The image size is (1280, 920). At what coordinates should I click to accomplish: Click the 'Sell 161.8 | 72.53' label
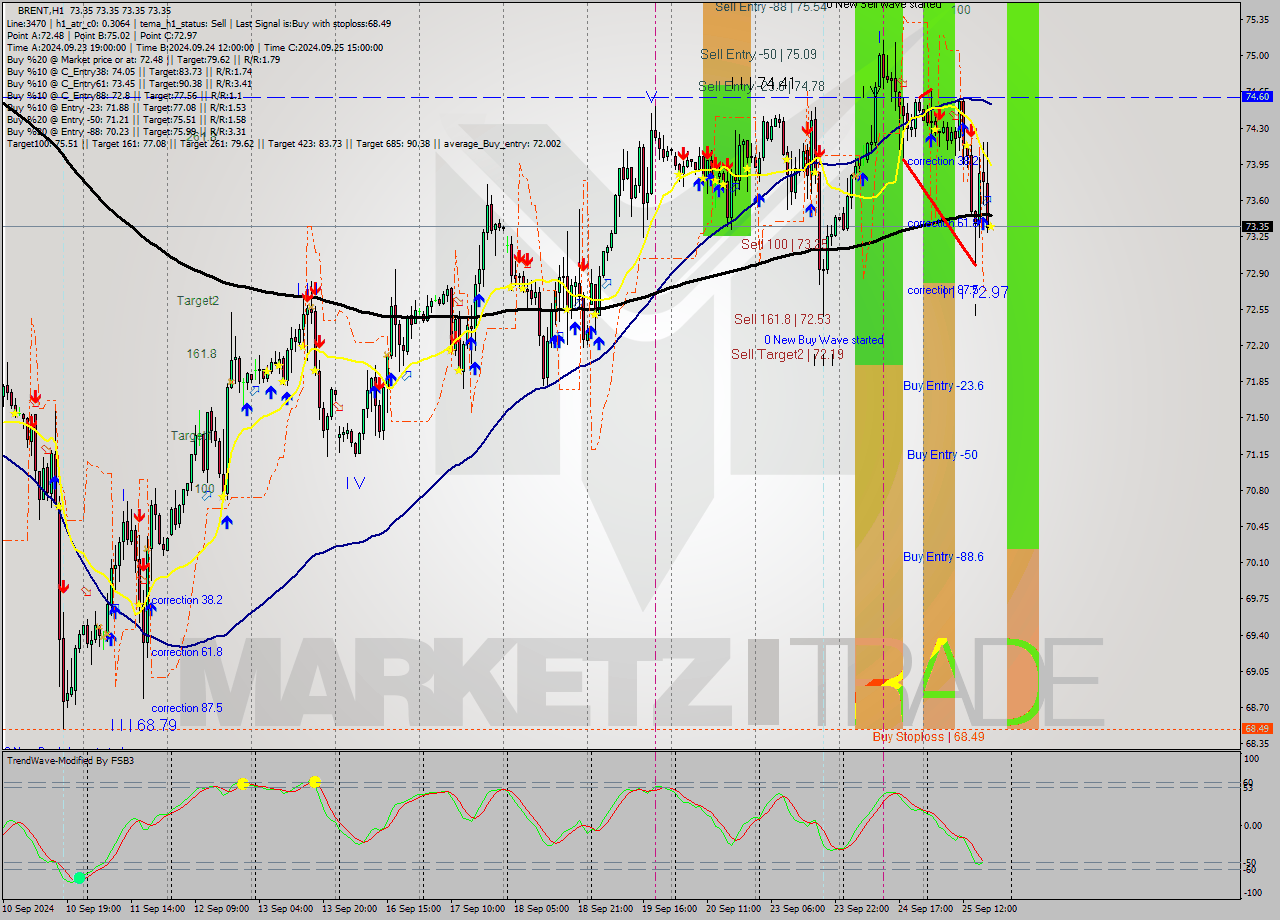[782, 319]
